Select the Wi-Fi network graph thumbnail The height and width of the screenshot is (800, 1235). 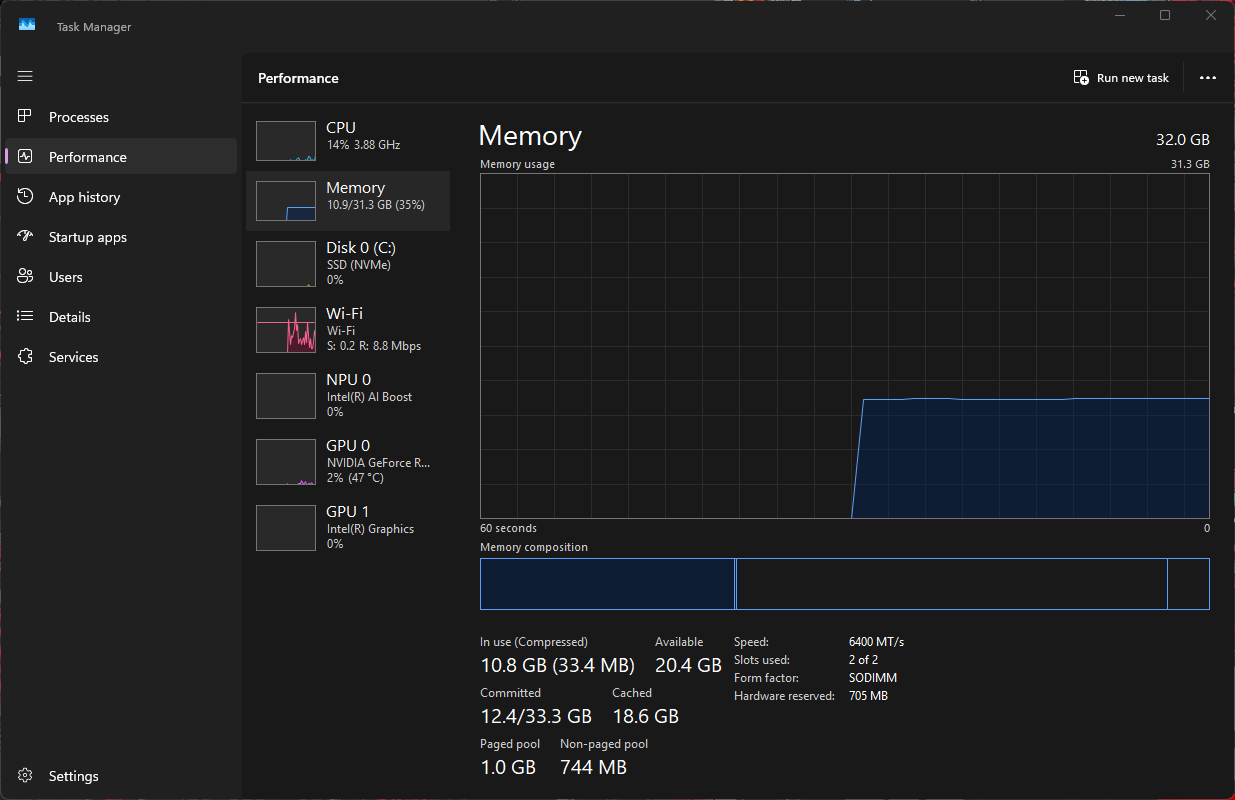coord(286,330)
